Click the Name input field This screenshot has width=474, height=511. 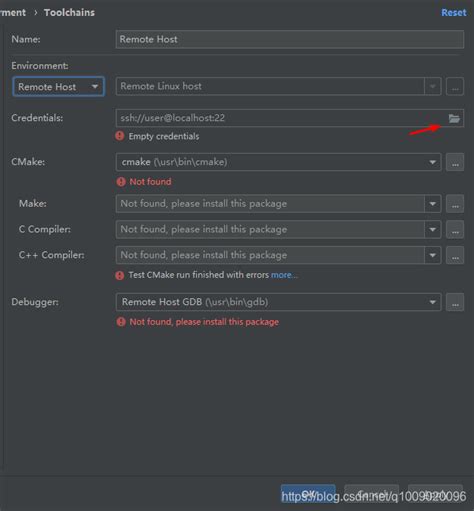pos(290,39)
